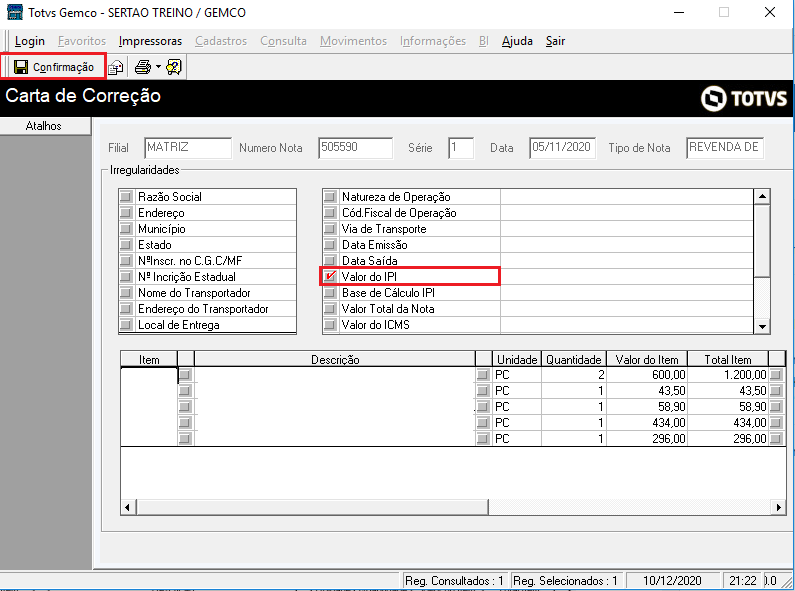
Task: Click the irregularities list scroll down arrow
Action: (762, 326)
